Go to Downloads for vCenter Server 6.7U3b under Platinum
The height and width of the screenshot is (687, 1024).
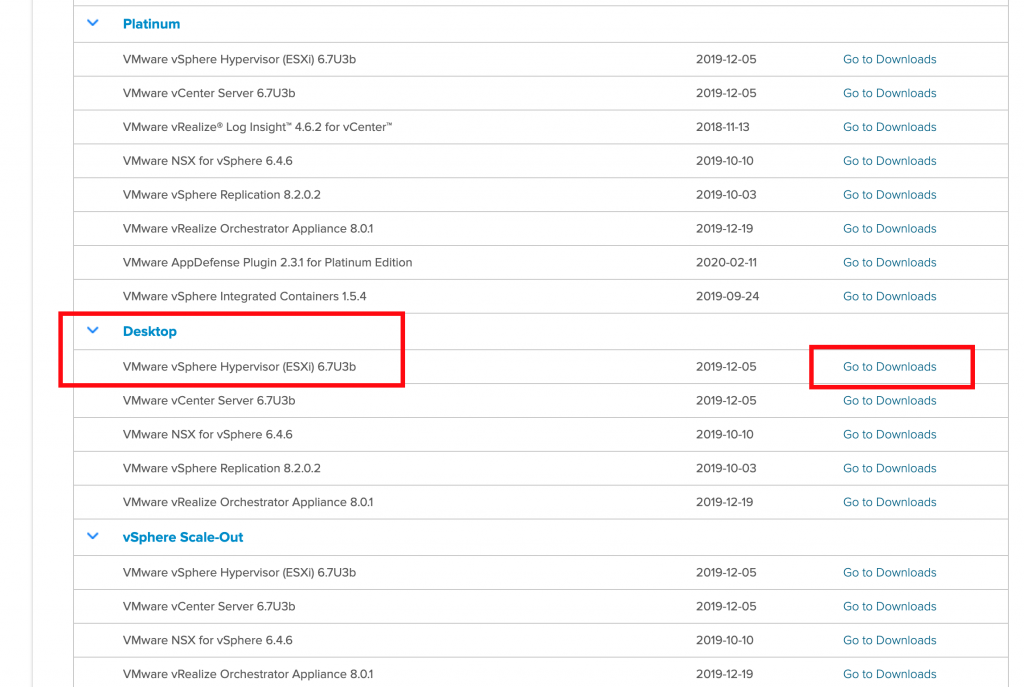(889, 93)
